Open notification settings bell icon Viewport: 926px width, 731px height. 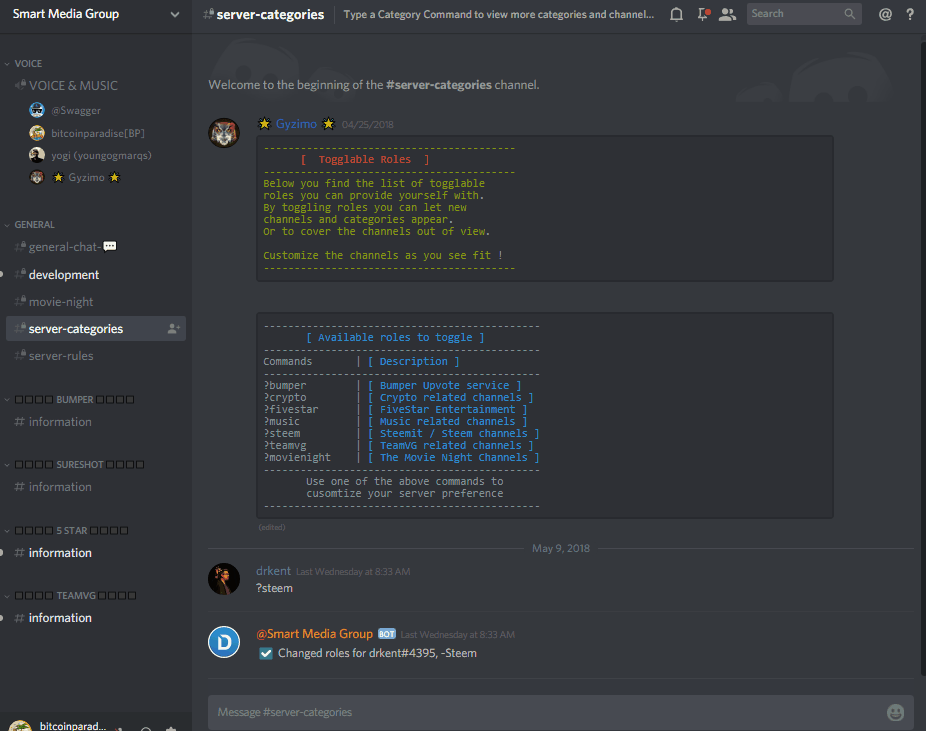coord(676,14)
